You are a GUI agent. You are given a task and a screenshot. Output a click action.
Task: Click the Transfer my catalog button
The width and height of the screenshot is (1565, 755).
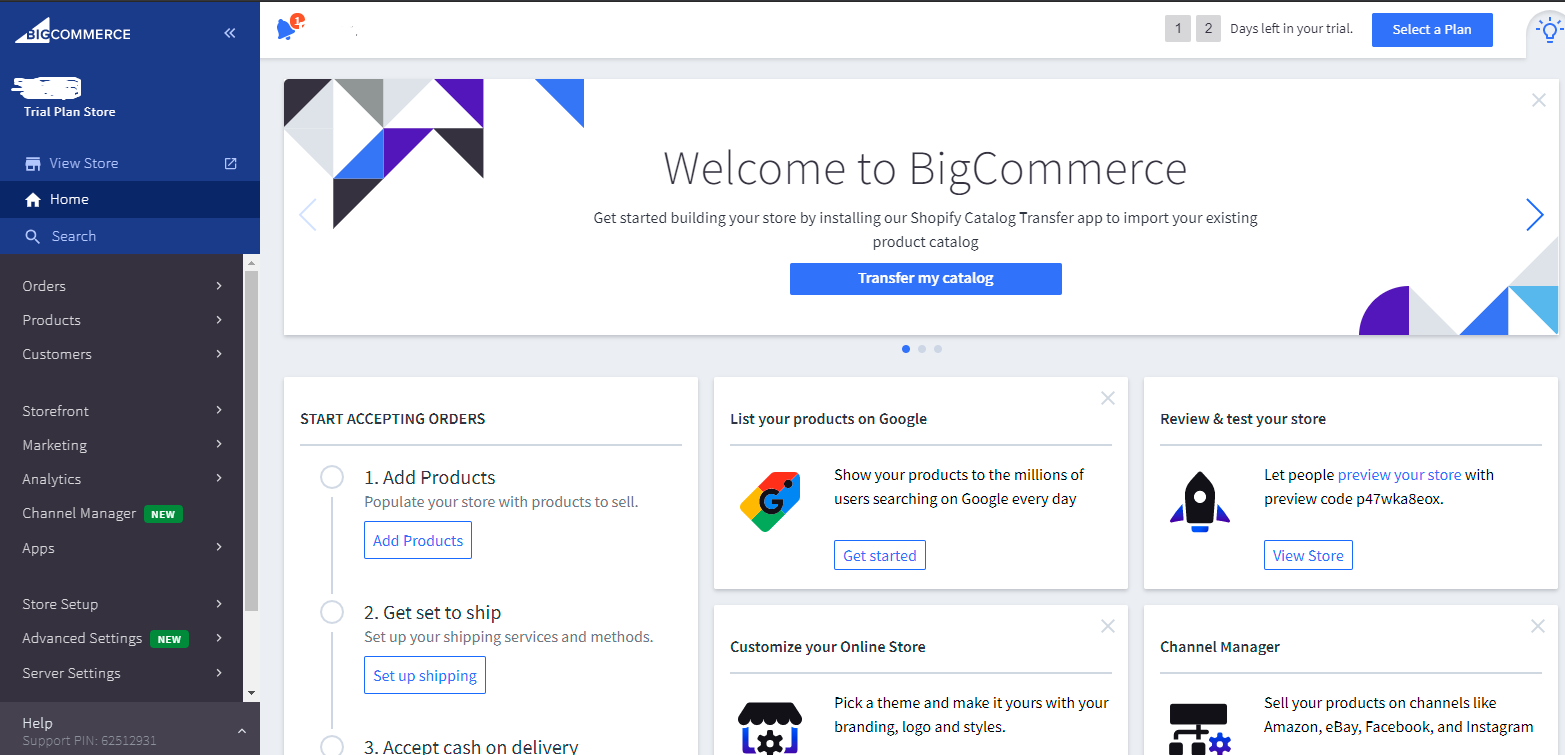925,278
